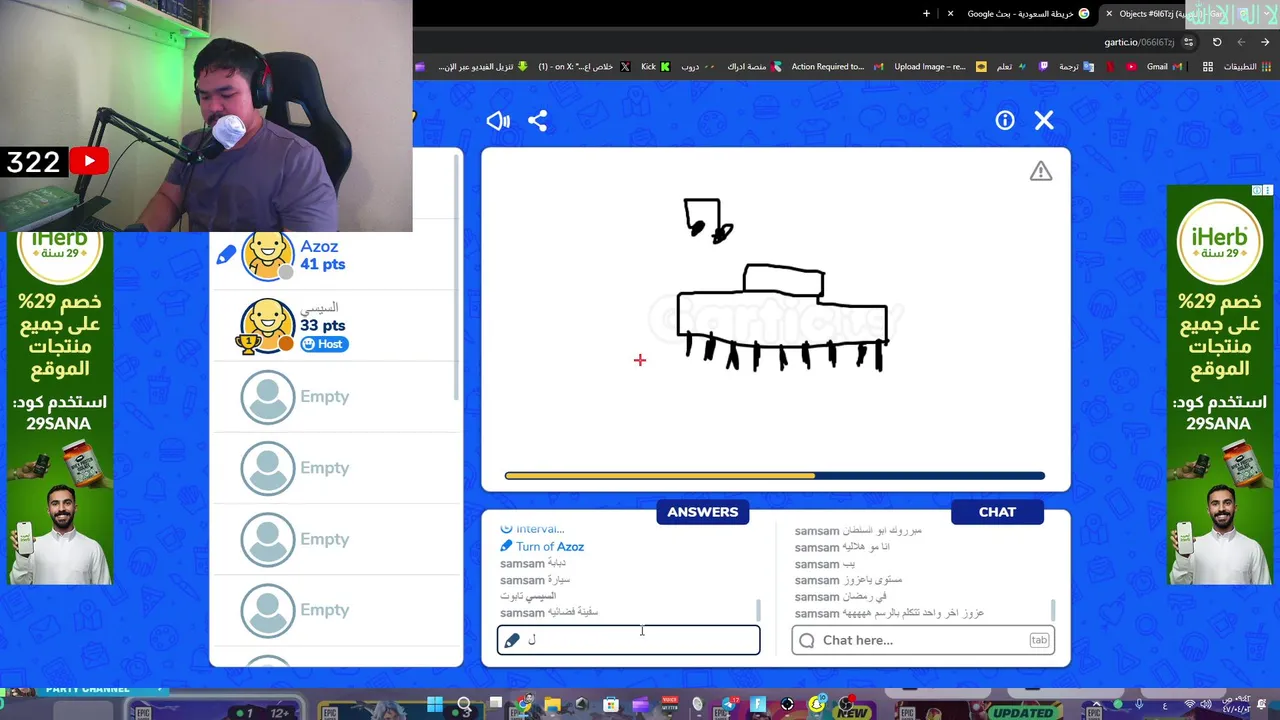Close the Google search browser tab
The width and height of the screenshot is (1280, 720).
pyautogui.click(x=950, y=14)
